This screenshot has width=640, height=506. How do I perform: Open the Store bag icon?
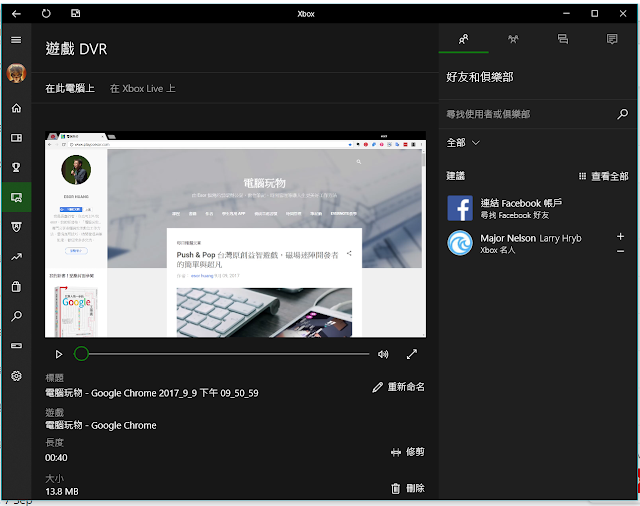[16, 286]
